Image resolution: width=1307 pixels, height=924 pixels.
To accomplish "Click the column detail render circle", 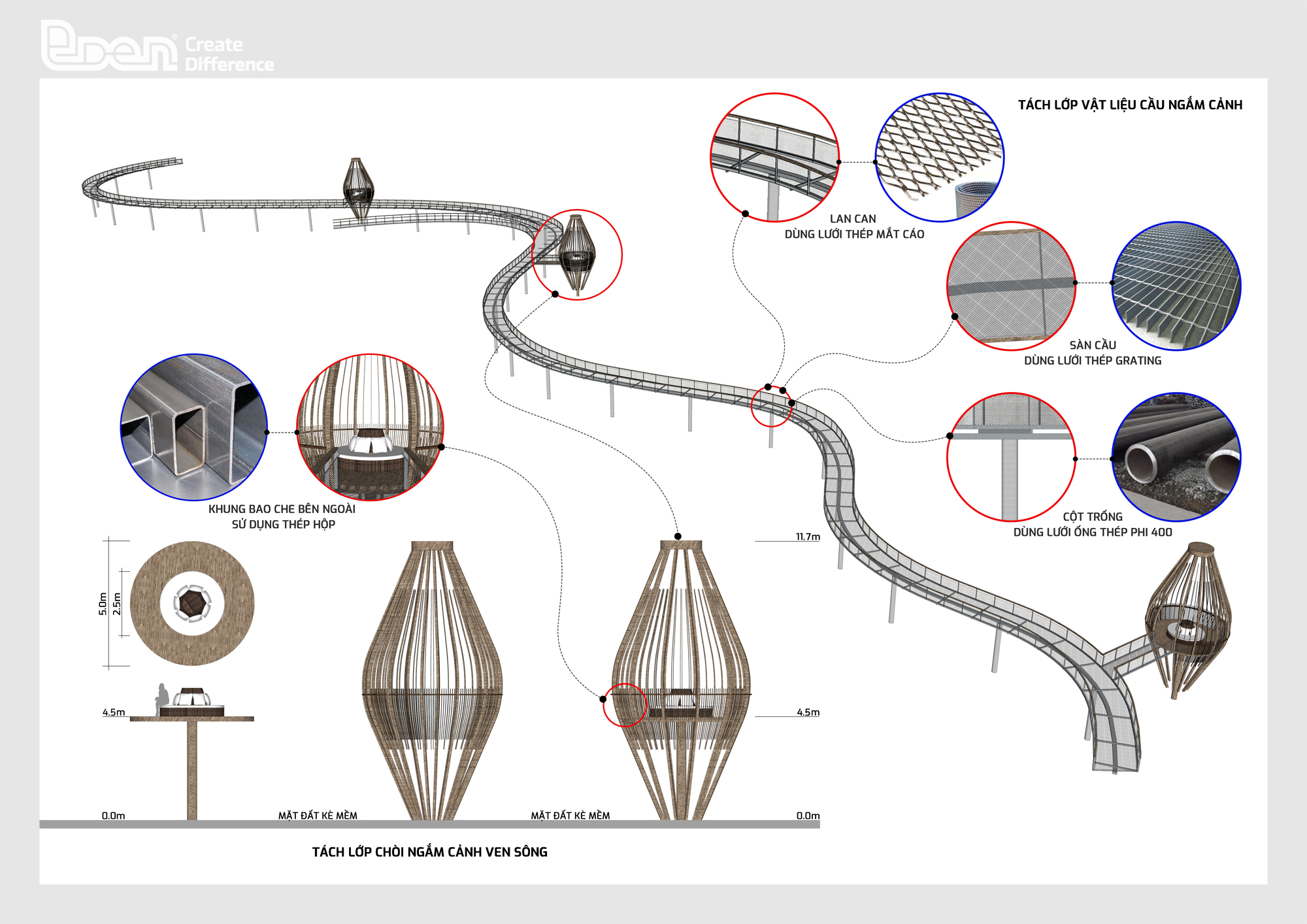I will click(x=1012, y=457).
